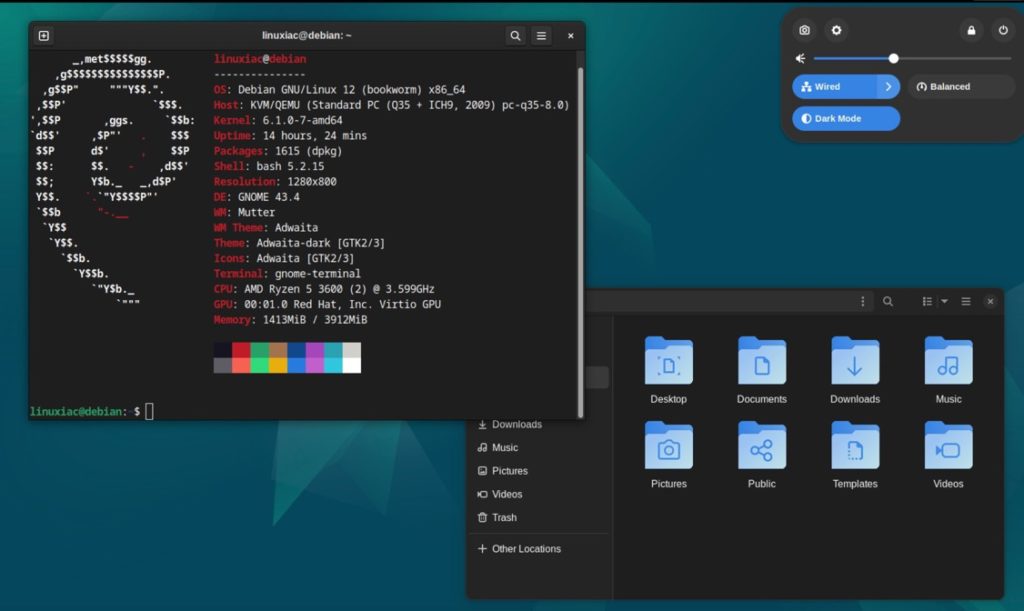Open Files view options dropdown arrow
Viewport: 1024px width, 611px height.
944,302
